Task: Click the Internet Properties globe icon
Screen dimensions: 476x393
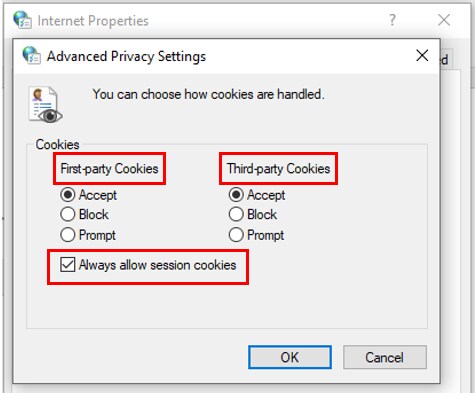Action: coord(22,20)
